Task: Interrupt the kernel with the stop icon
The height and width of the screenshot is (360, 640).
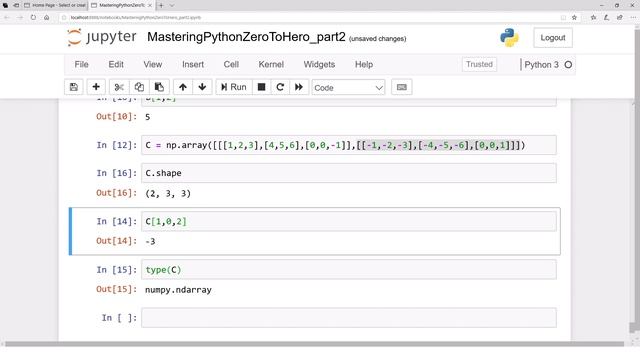Action: (262, 87)
